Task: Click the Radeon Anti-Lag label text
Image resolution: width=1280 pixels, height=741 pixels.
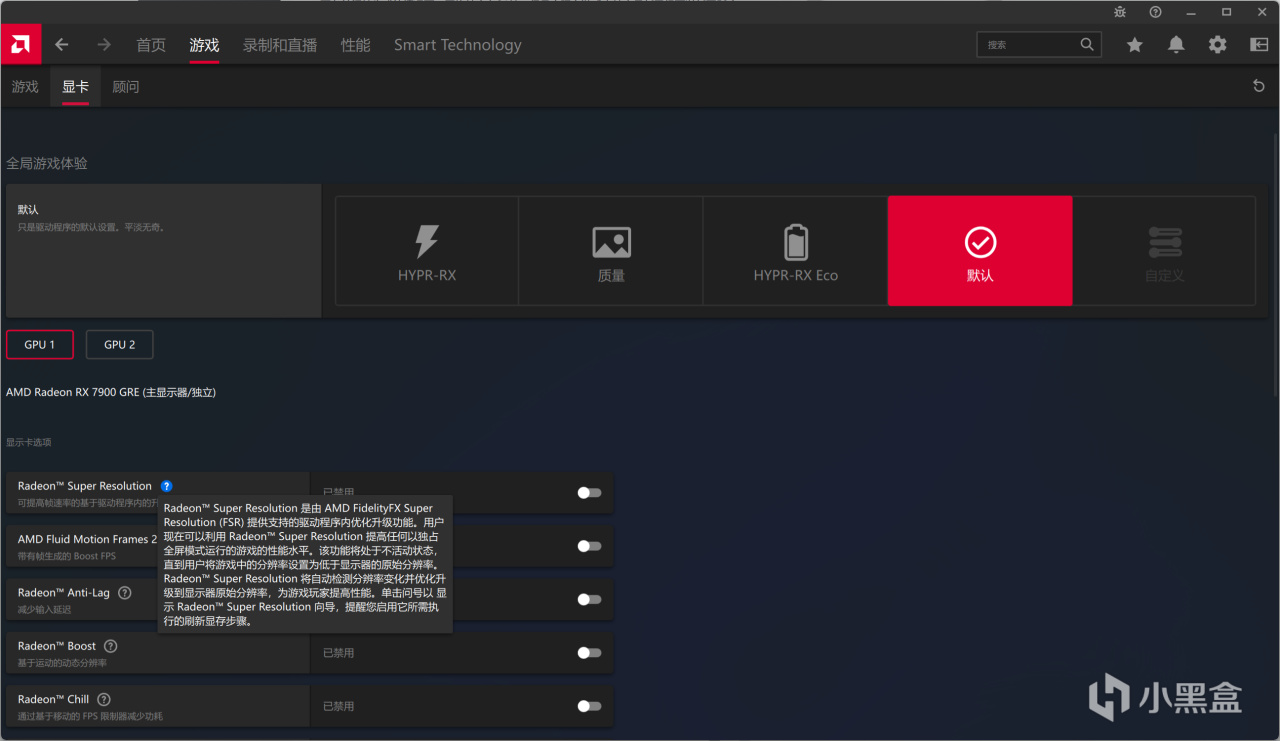Action: (64, 592)
